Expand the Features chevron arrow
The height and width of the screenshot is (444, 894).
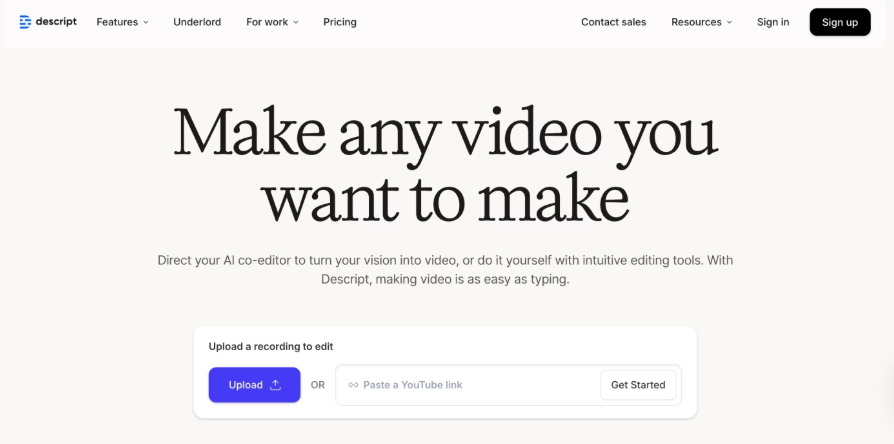click(x=146, y=22)
